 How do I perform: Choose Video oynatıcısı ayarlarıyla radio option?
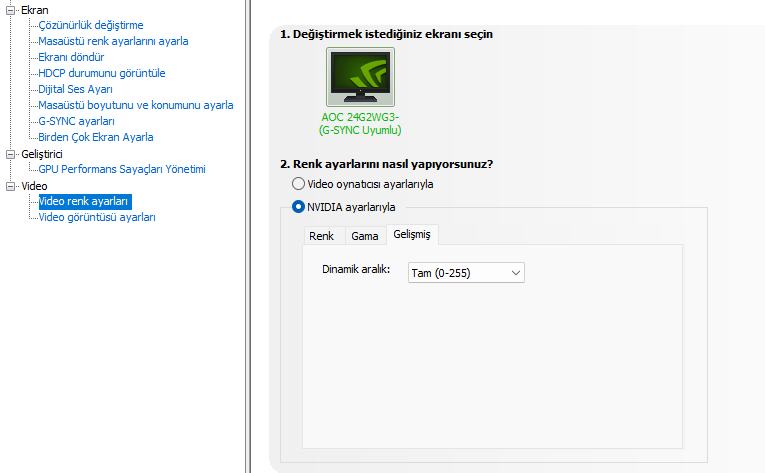298,184
